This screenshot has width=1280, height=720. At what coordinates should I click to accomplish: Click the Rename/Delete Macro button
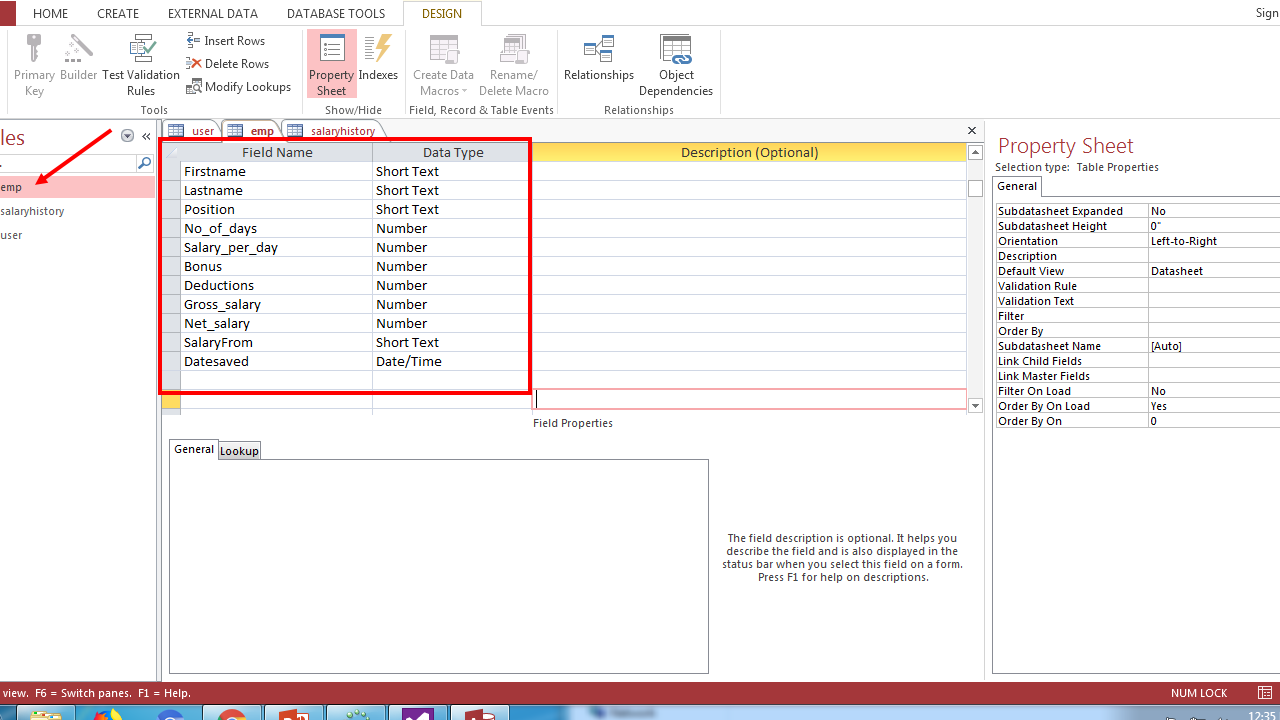pyautogui.click(x=514, y=62)
